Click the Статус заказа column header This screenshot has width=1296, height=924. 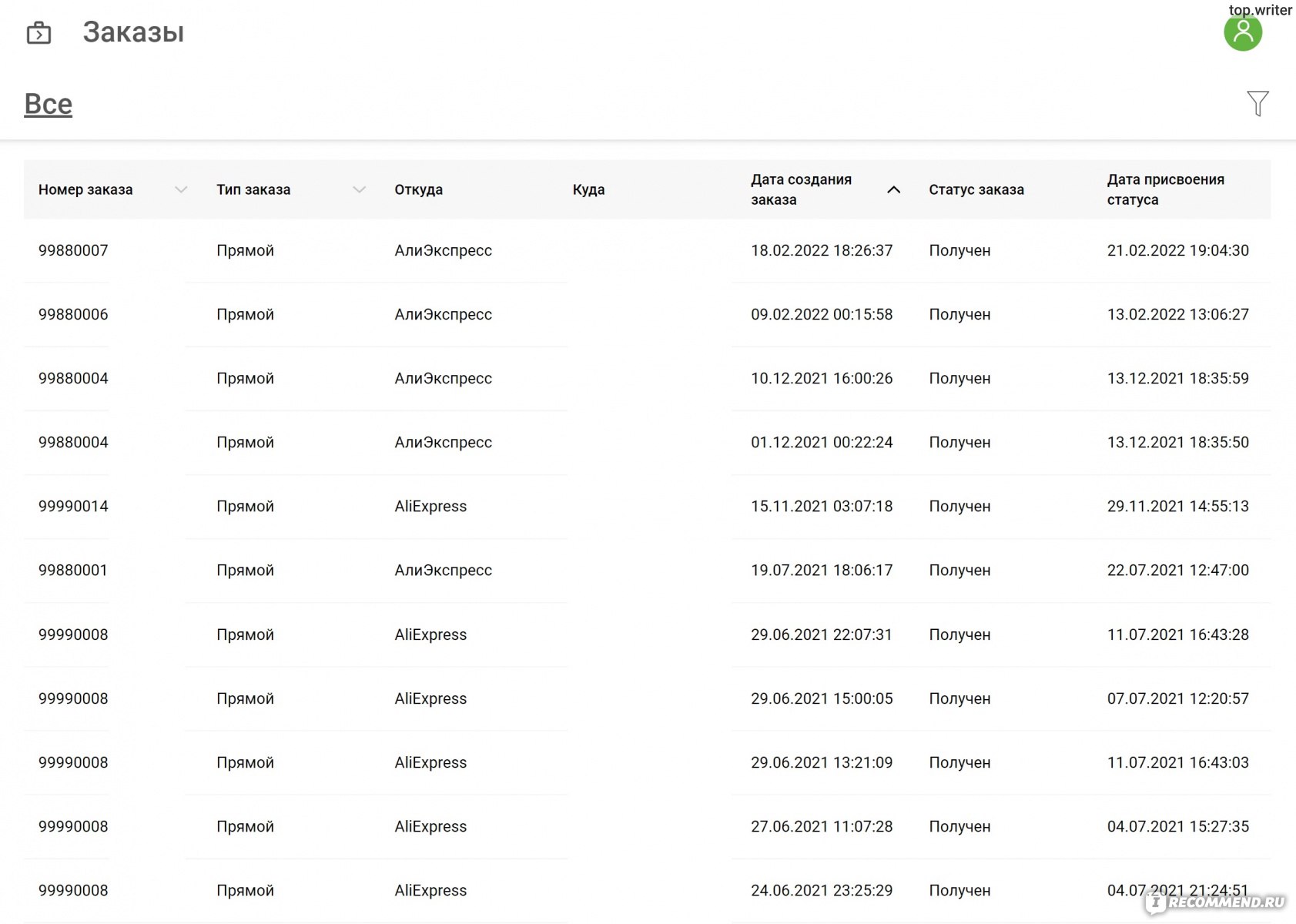click(x=976, y=189)
